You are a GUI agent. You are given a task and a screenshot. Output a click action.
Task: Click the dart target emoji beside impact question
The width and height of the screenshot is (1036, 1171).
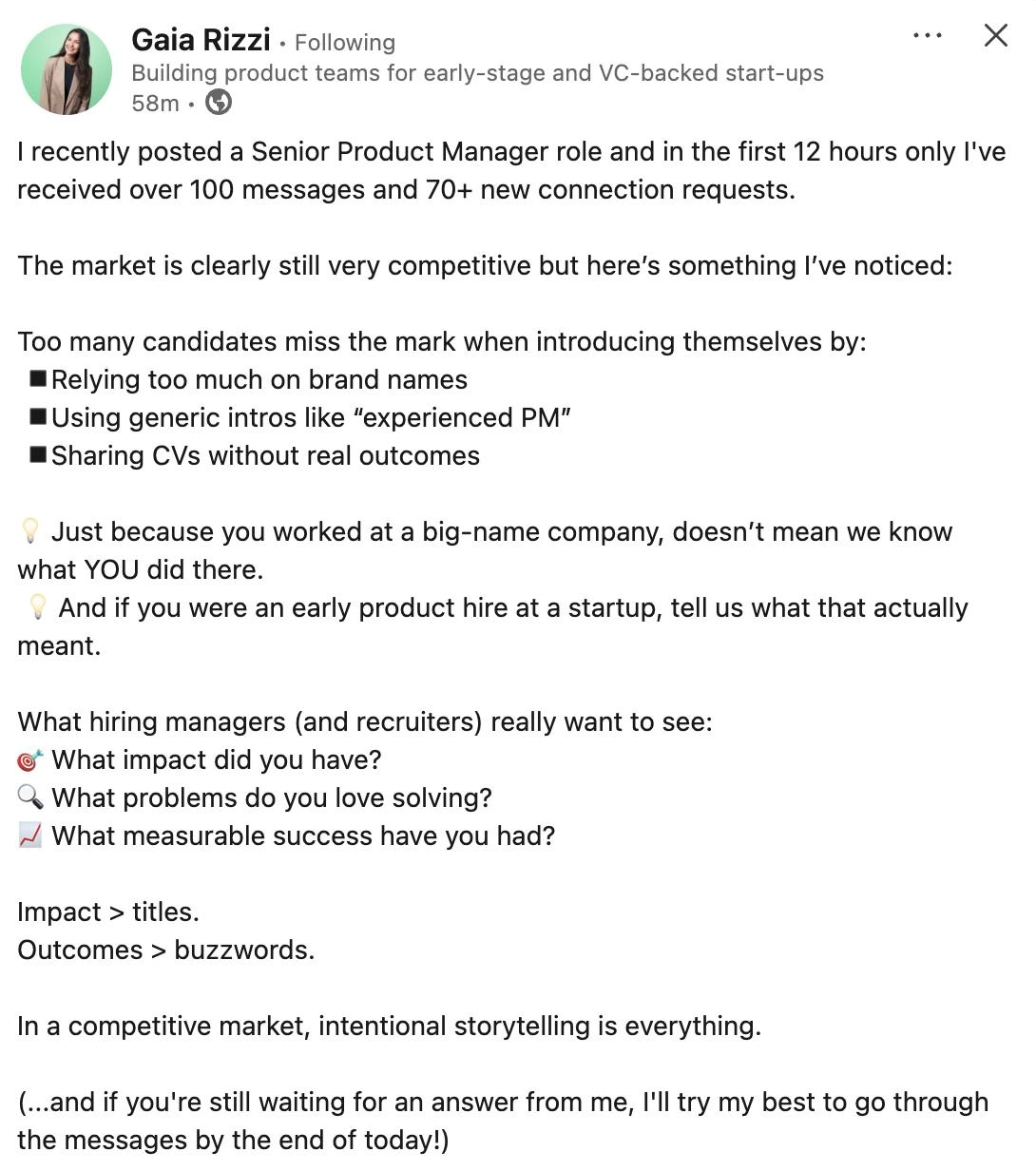(30, 760)
